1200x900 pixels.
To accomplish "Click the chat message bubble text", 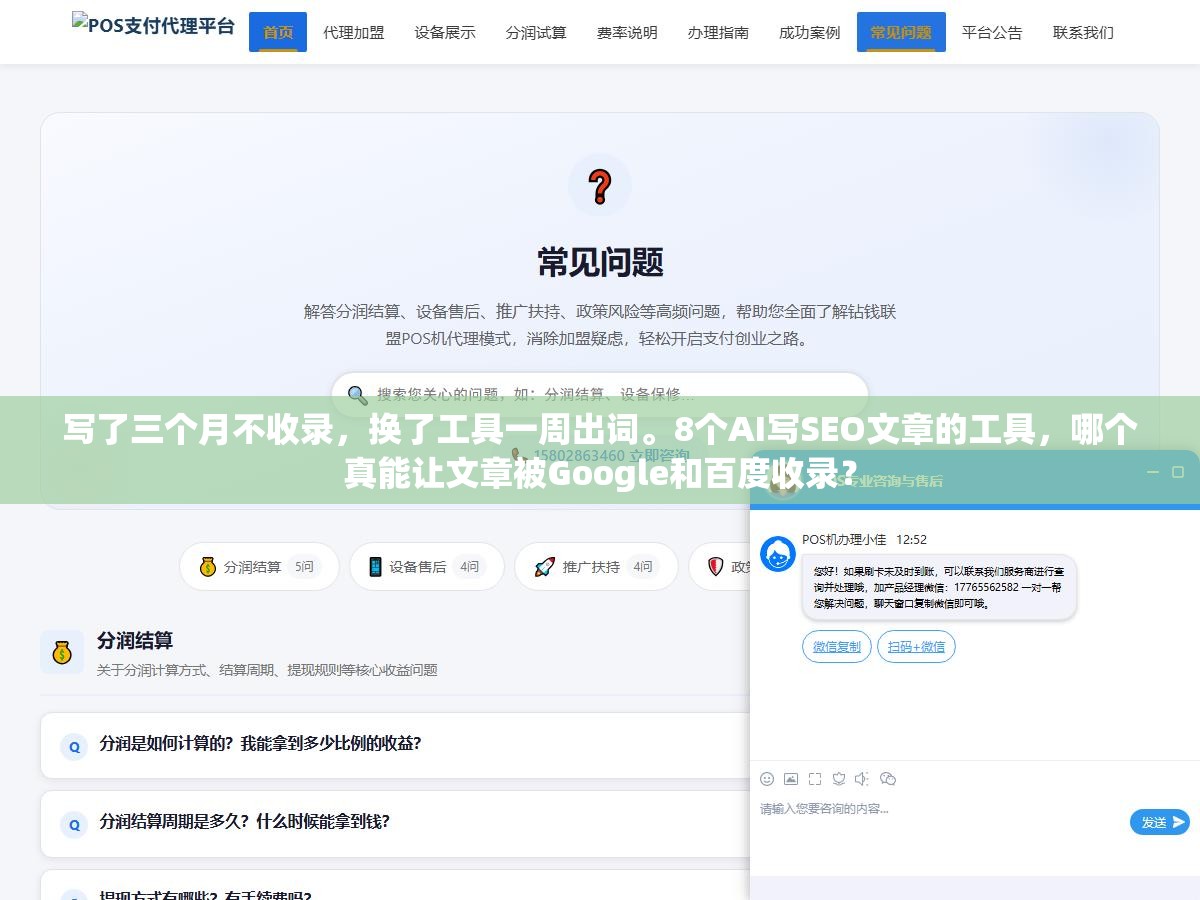I will point(939,588).
